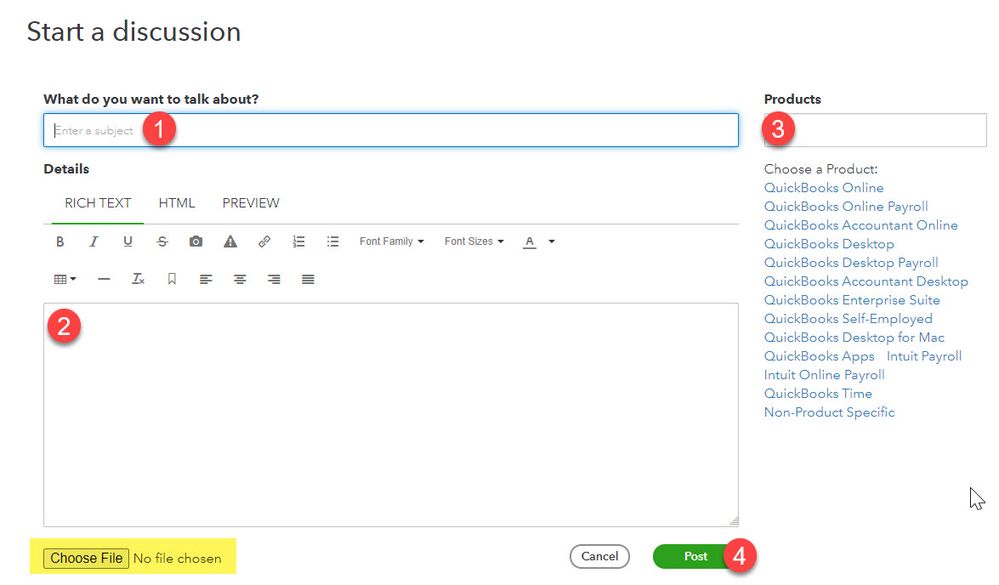The width and height of the screenshot is (999, 585).
Task: Apply the text color button
Action: (529, 242)
